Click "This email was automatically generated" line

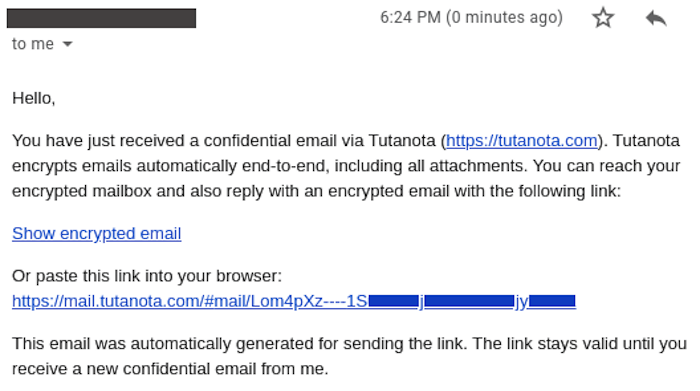(x=349, y=344)
